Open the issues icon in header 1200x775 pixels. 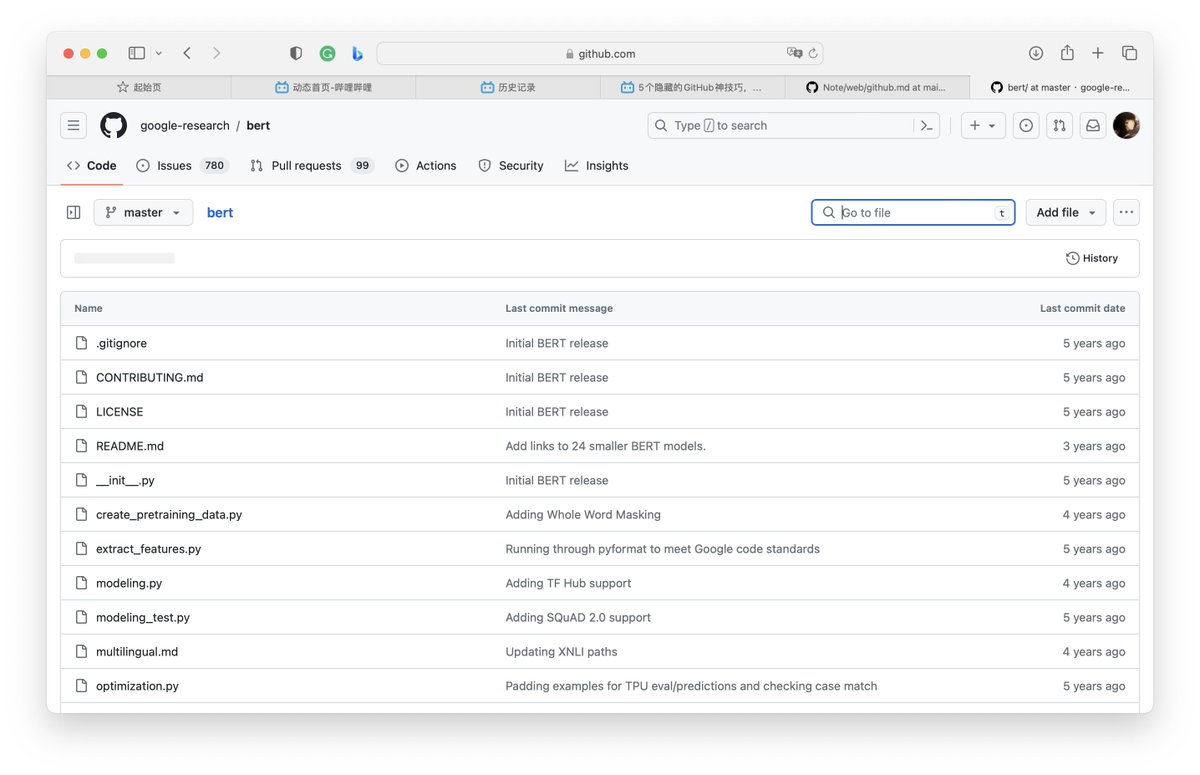[x=1025, y=126]
